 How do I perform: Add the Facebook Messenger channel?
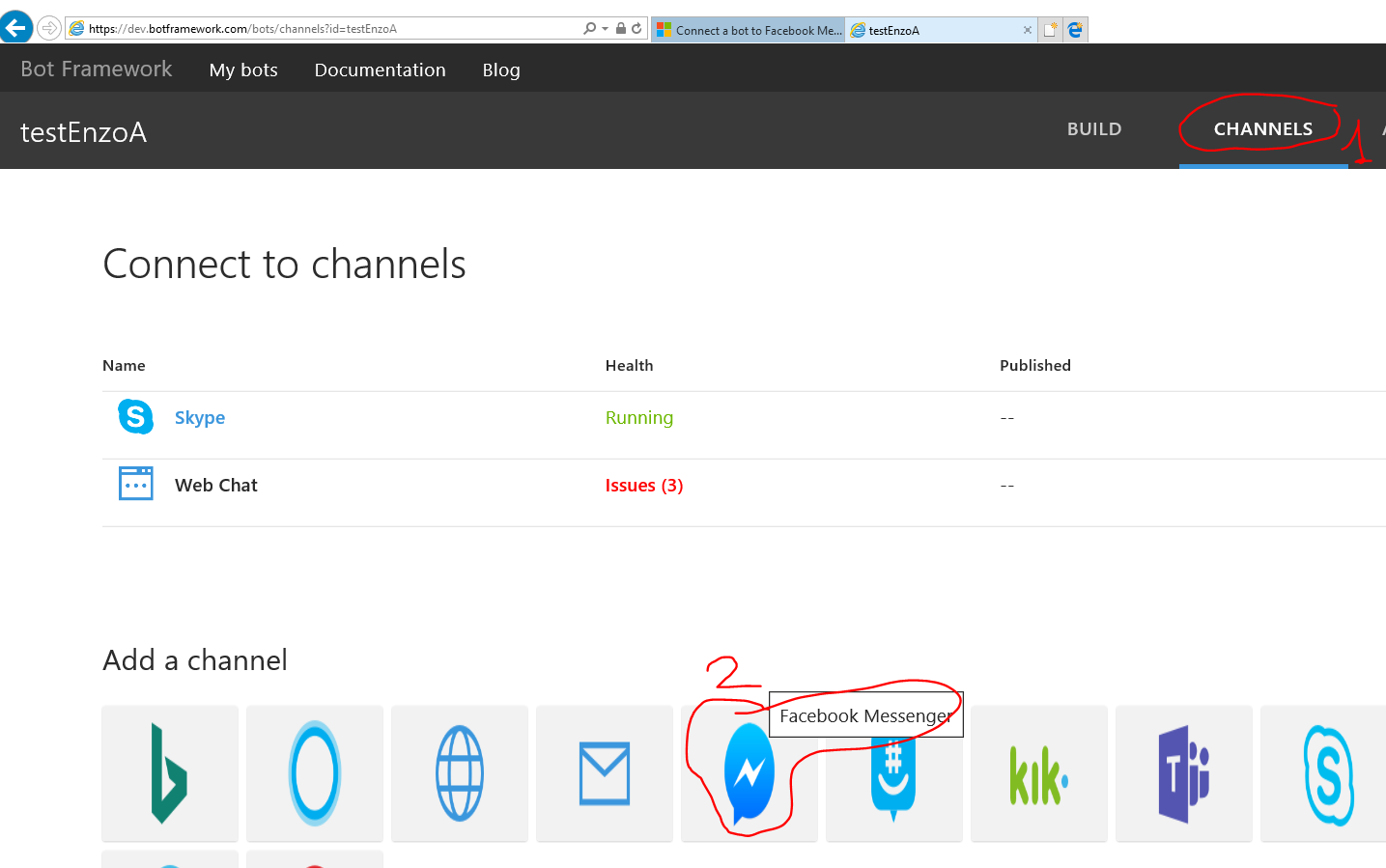749,775
